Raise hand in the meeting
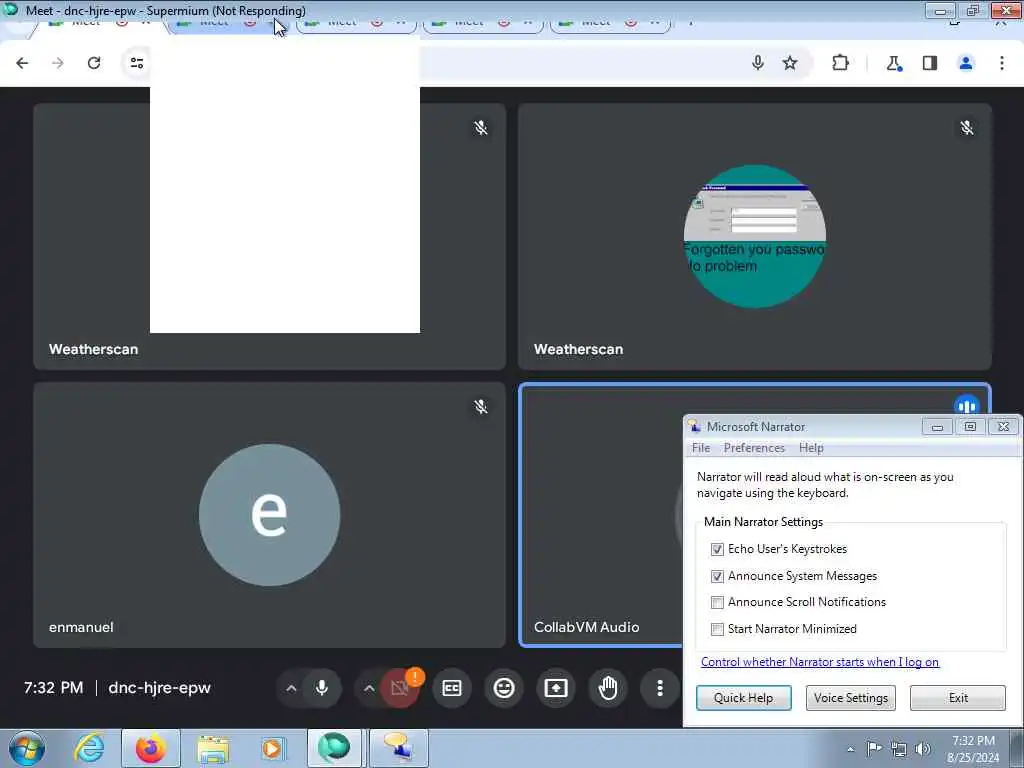 [x=608, y=688]
